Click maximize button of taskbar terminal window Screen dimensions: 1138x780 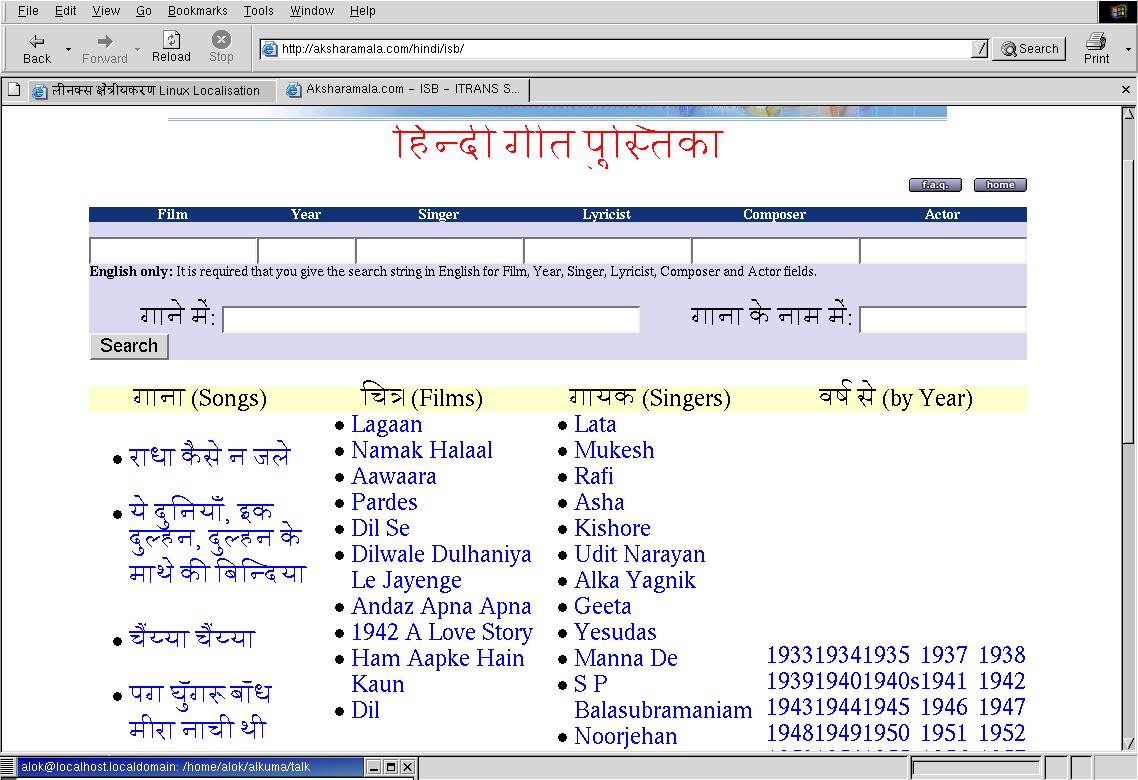[x=391, y=767]
